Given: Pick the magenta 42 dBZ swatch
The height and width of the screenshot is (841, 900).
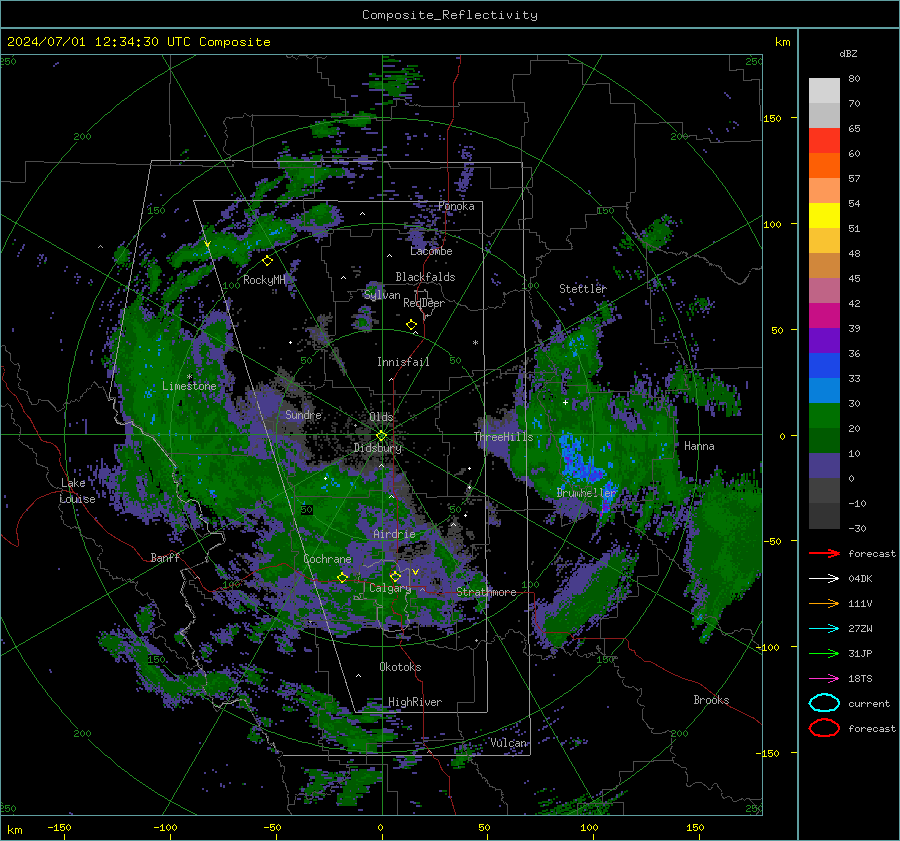Looking at the screenshot, I should point(824,315).
